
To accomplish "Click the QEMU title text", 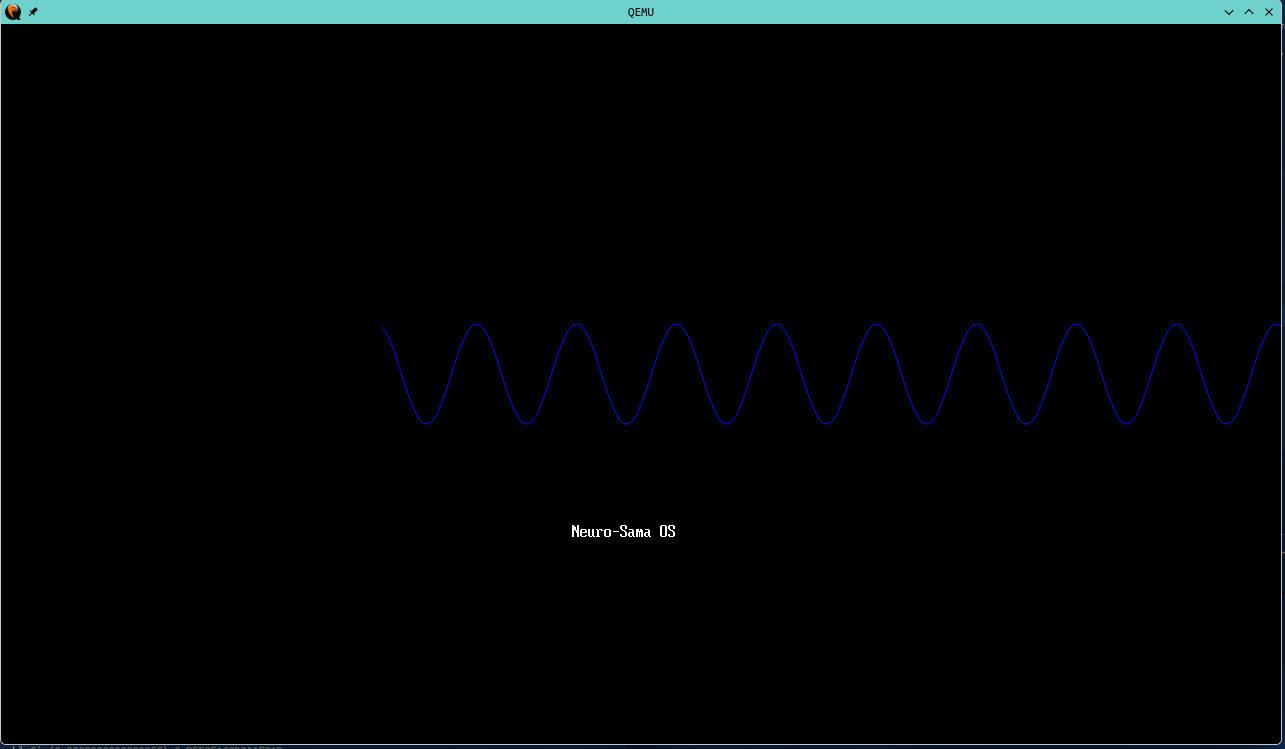I will pyautogui.click(x=641, y=12).
